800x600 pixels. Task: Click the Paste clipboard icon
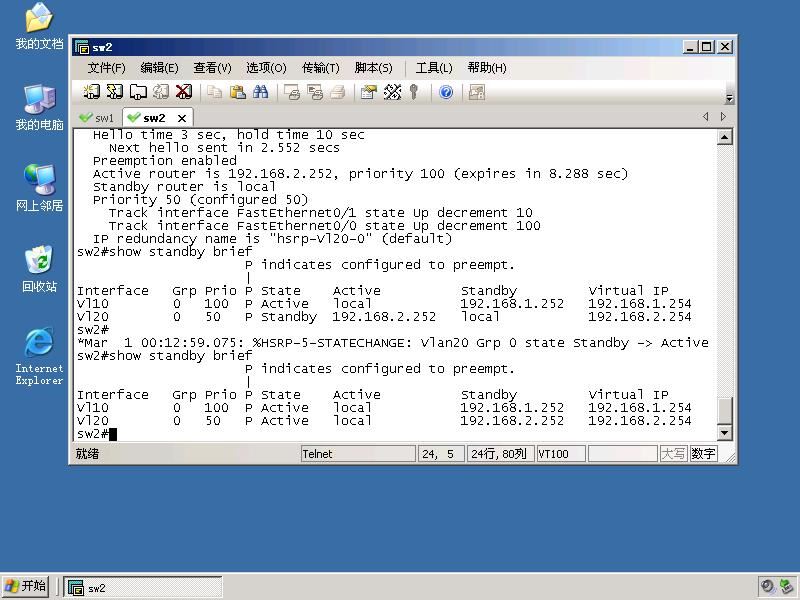(x=238, y=92)
